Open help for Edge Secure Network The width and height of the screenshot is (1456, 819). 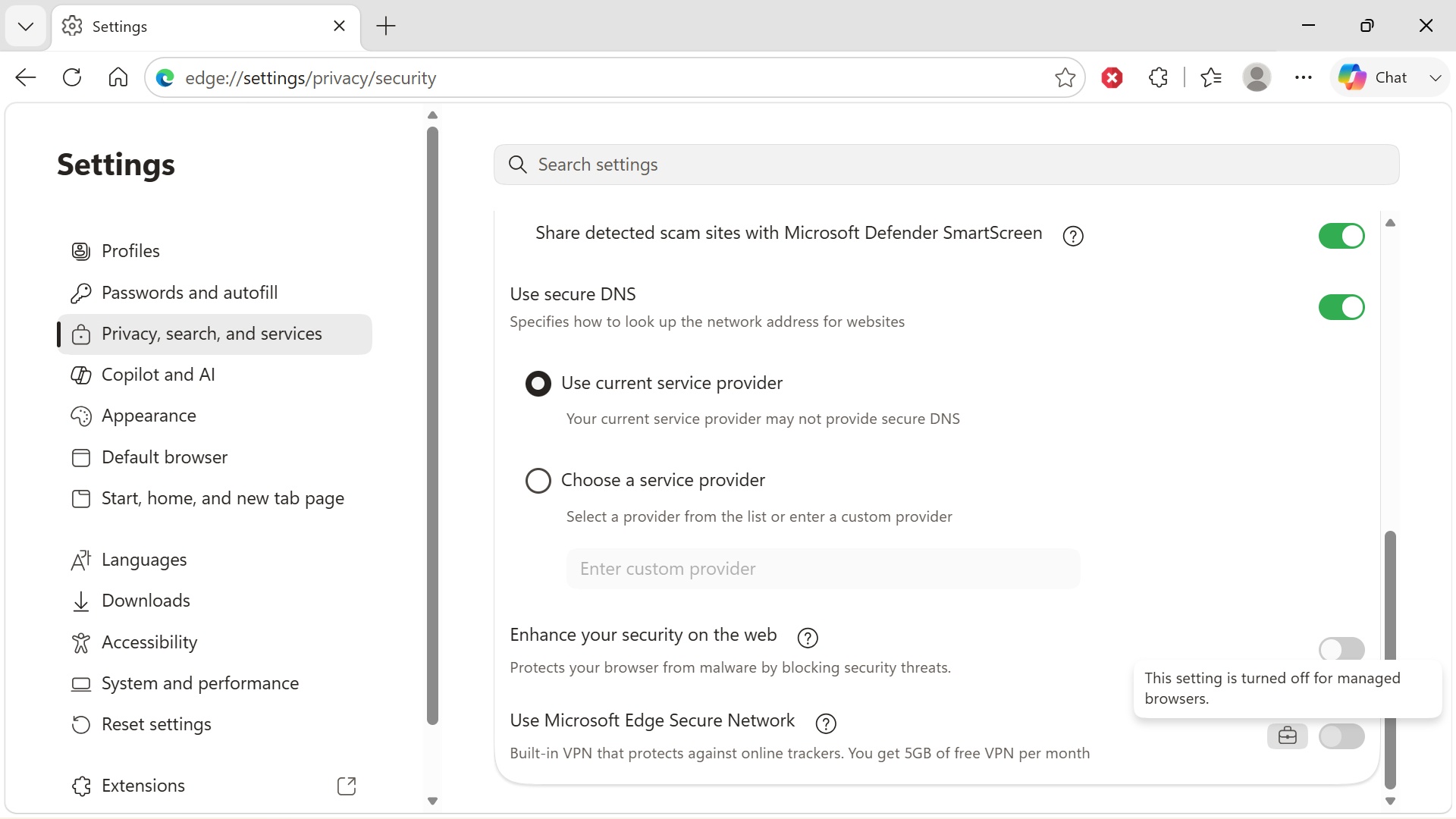coord(825,724)
